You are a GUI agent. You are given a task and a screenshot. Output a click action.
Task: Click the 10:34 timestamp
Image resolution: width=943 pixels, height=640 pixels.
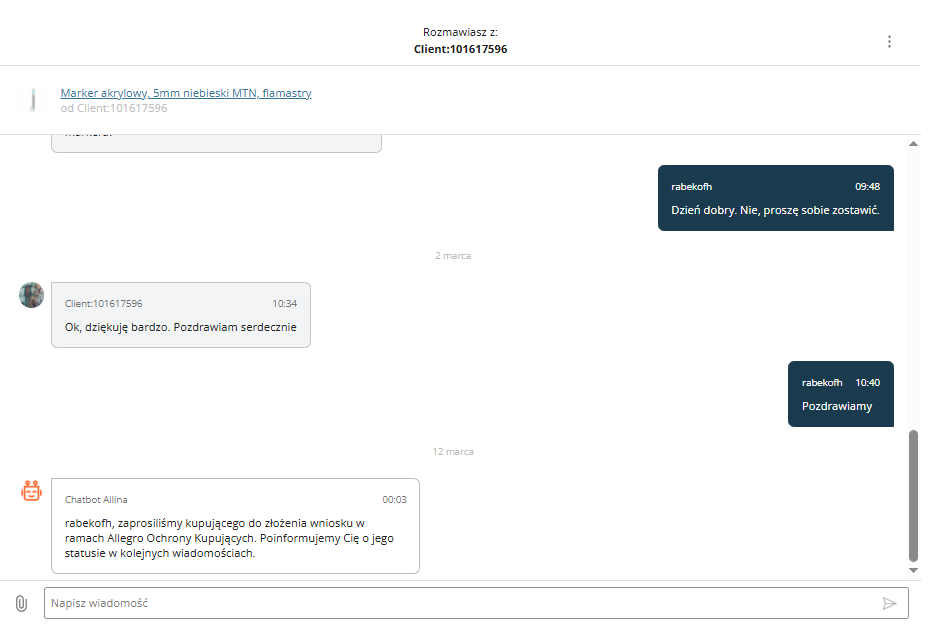pos(284,304)
